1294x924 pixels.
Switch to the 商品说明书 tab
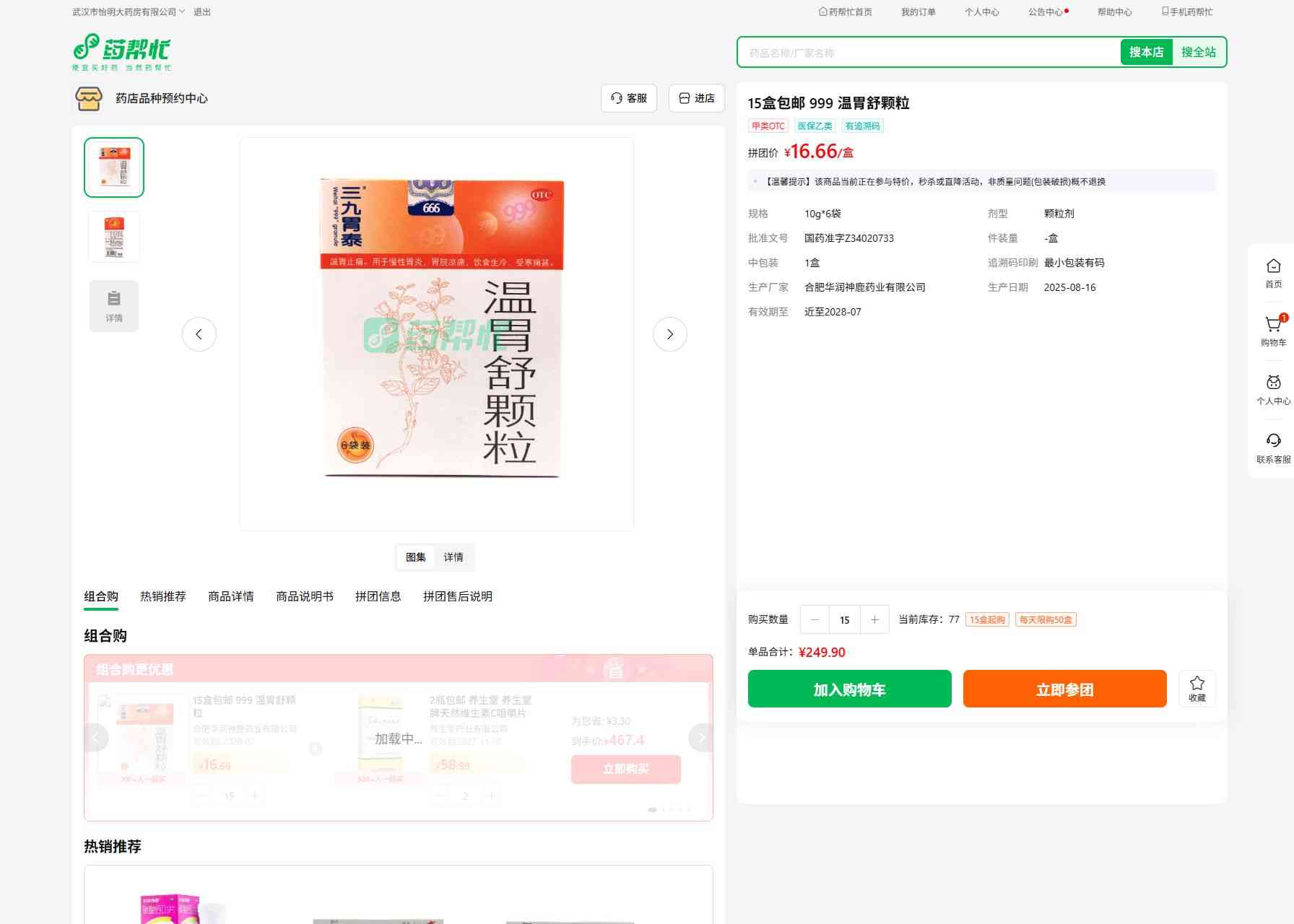pos(304,596)
